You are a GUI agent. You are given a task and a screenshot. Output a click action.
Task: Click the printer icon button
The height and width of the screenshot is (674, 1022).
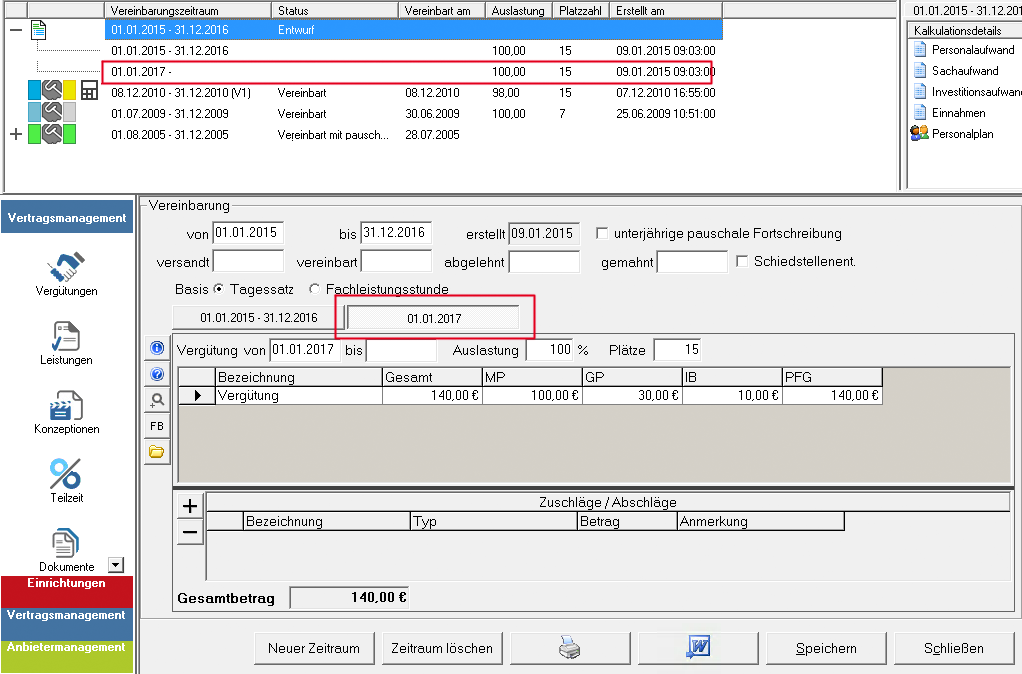[x=568, y=648]
